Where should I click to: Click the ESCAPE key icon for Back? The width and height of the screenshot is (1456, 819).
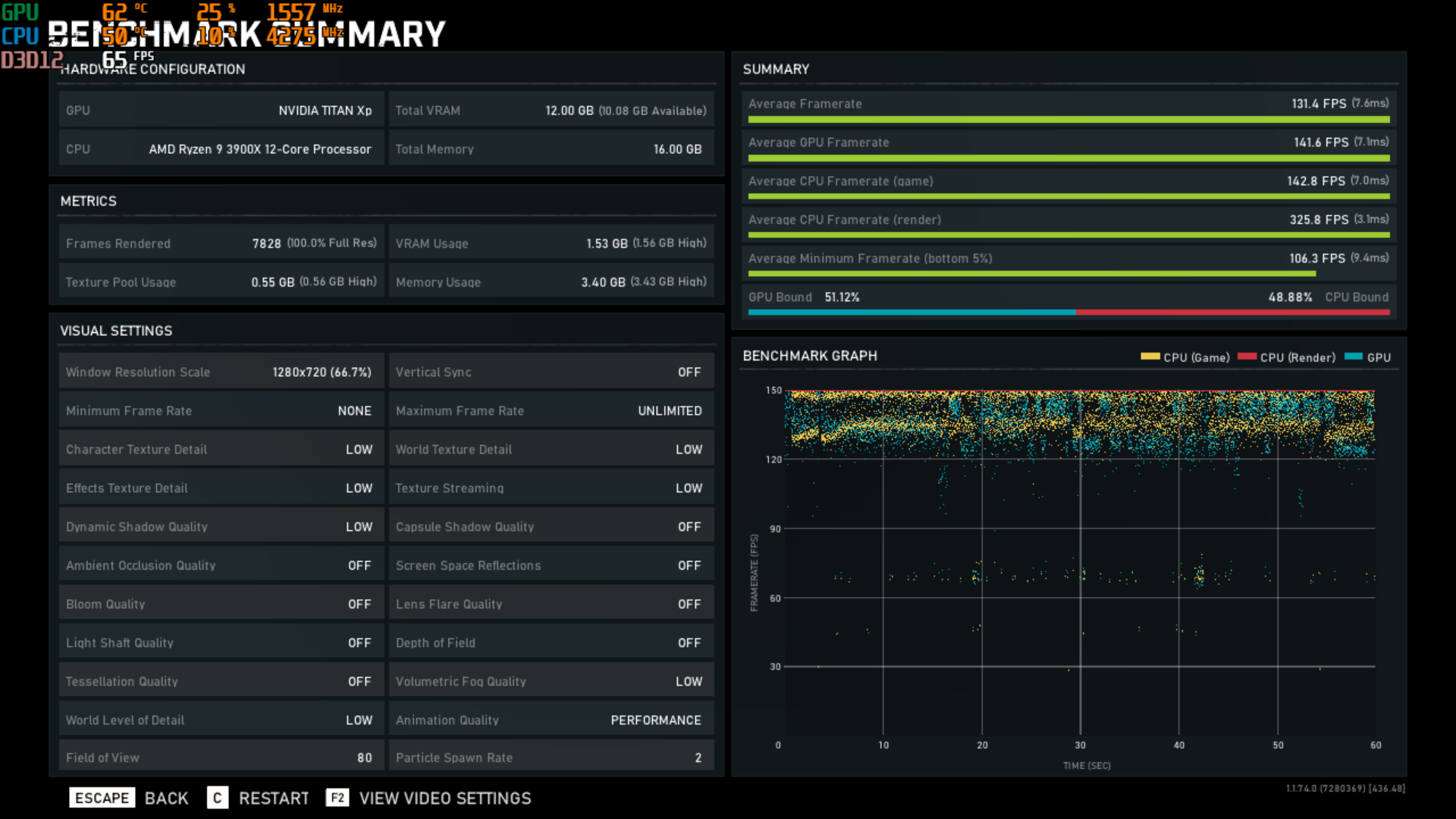pos(102,798)
